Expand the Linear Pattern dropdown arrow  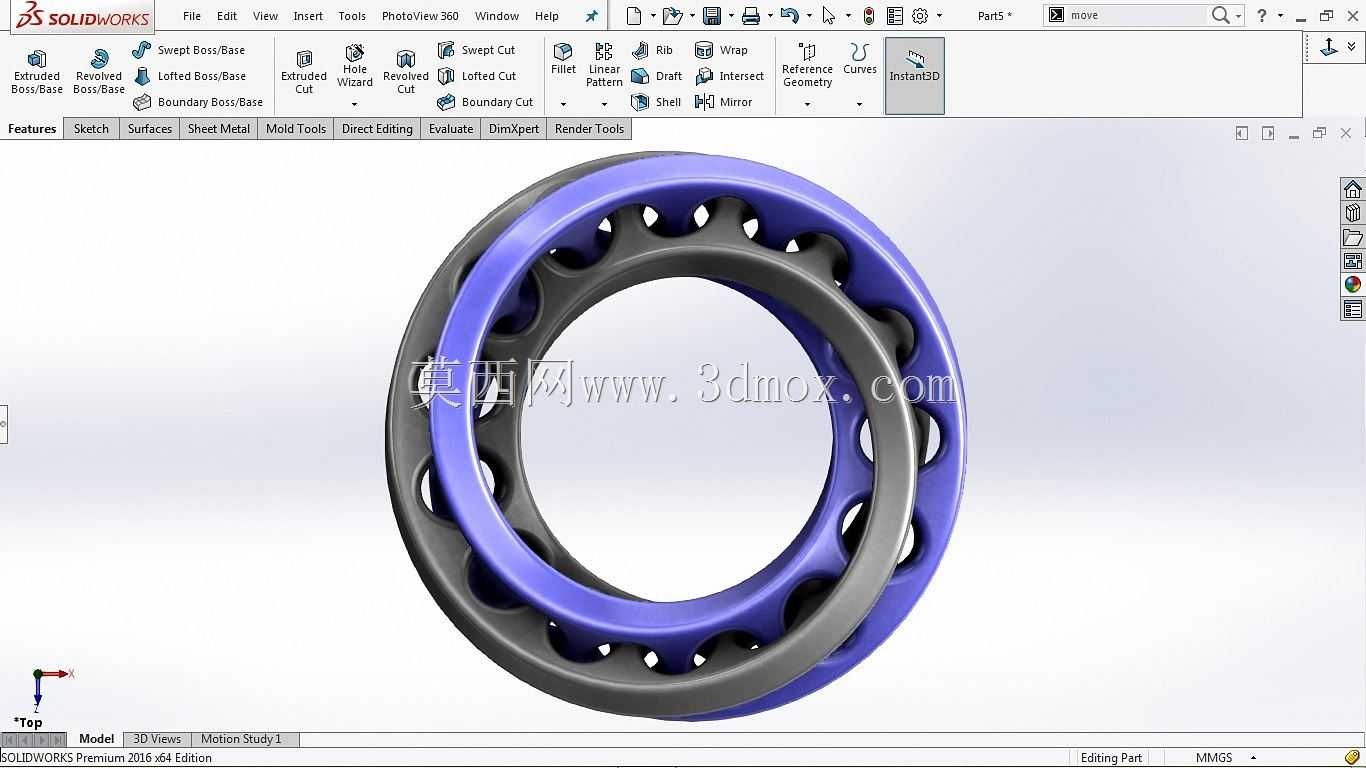click(x=604, y=104)
